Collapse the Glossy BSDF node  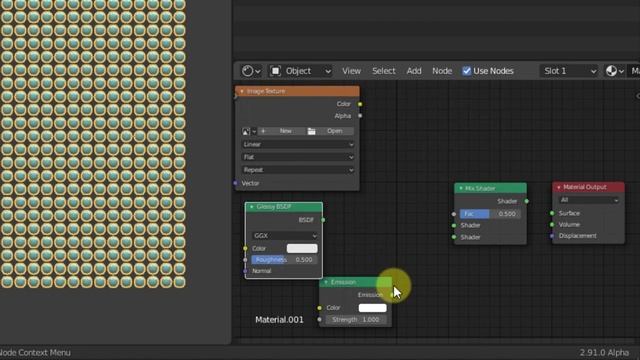tap(252, 207)
